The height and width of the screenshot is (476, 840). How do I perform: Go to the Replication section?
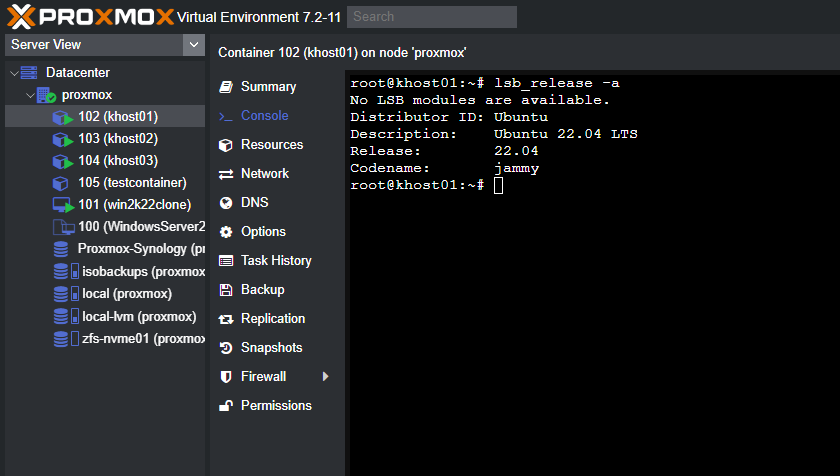pyautogui.click(x=272, y=319)
